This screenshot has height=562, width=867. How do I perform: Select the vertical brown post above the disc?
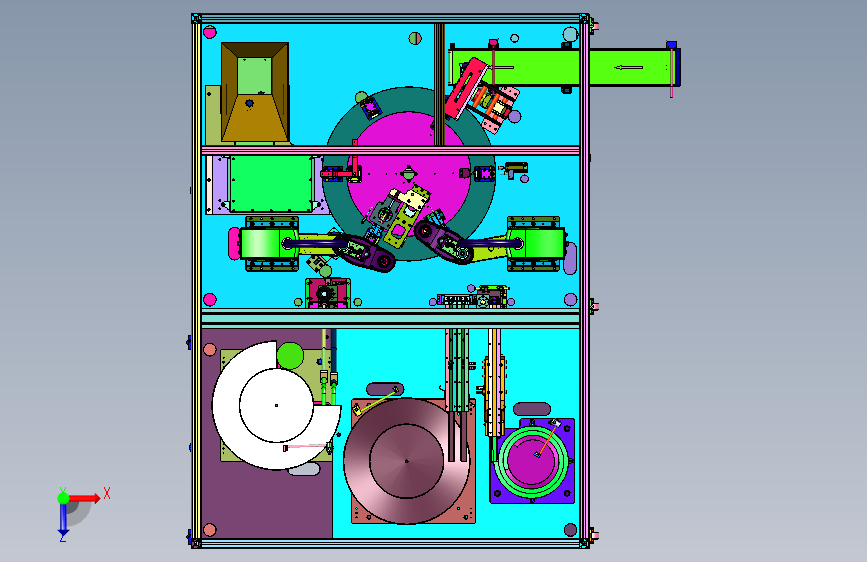tap(440, 84)
